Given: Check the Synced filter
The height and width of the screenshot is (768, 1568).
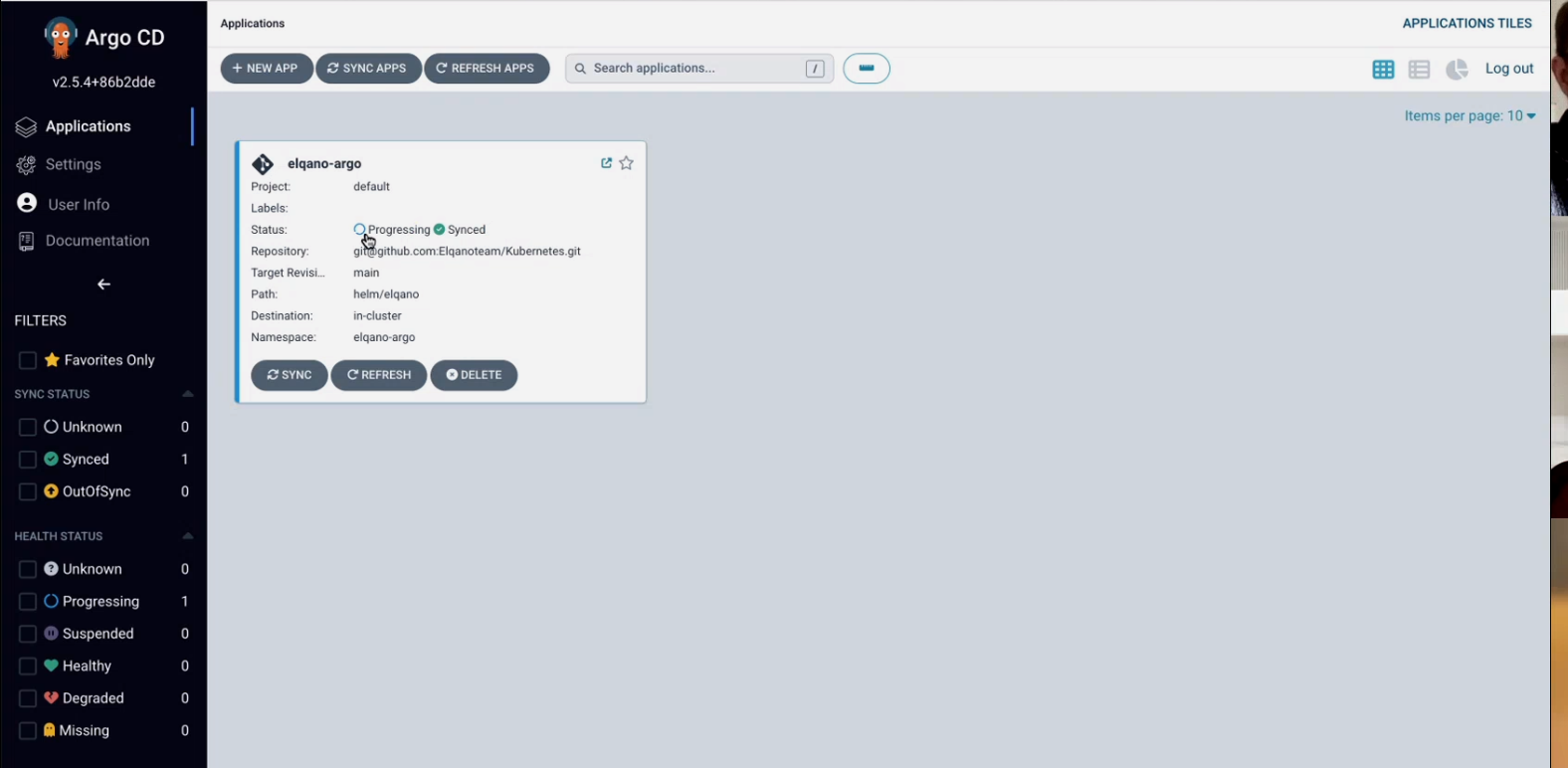Looking at the screenshot, I should 28,460.
